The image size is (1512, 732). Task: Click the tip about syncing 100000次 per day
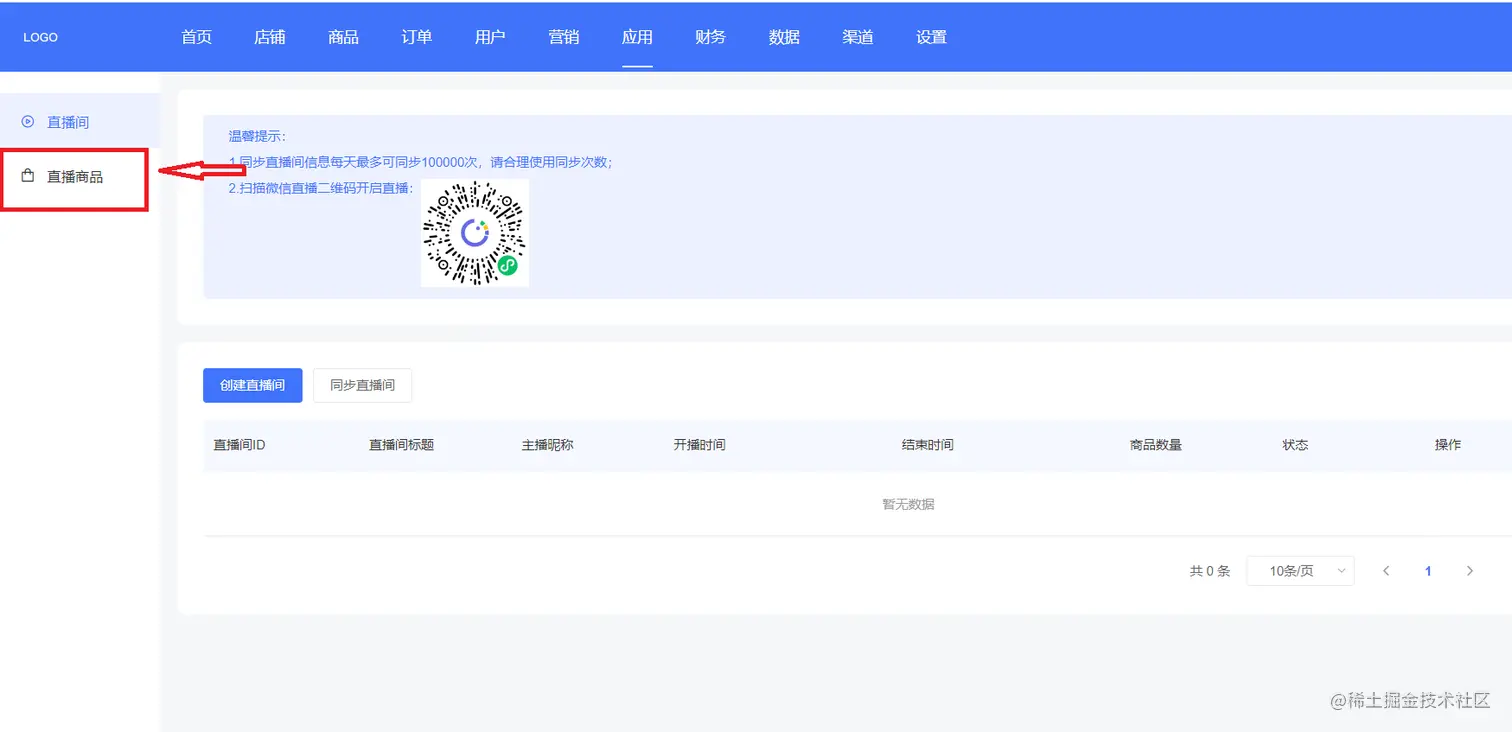pos(420,162)
